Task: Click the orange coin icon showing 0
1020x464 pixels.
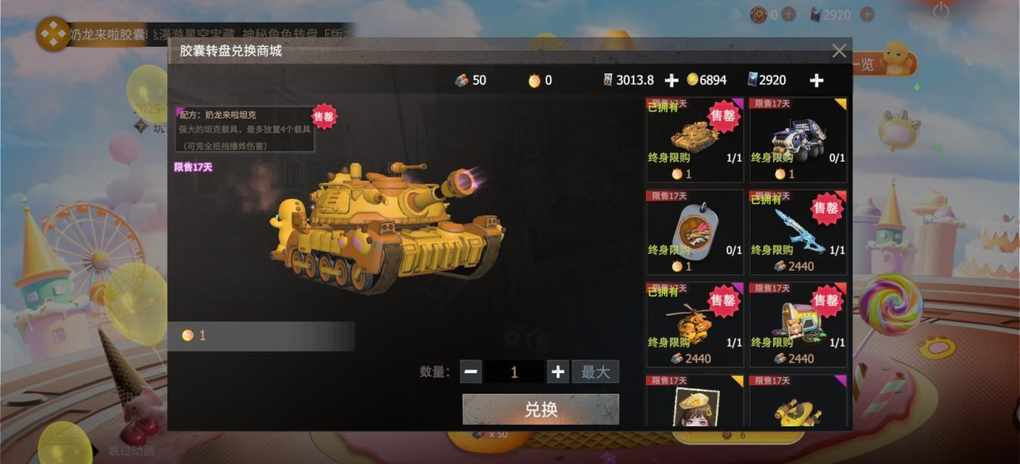Action: (x=535, y=80)
